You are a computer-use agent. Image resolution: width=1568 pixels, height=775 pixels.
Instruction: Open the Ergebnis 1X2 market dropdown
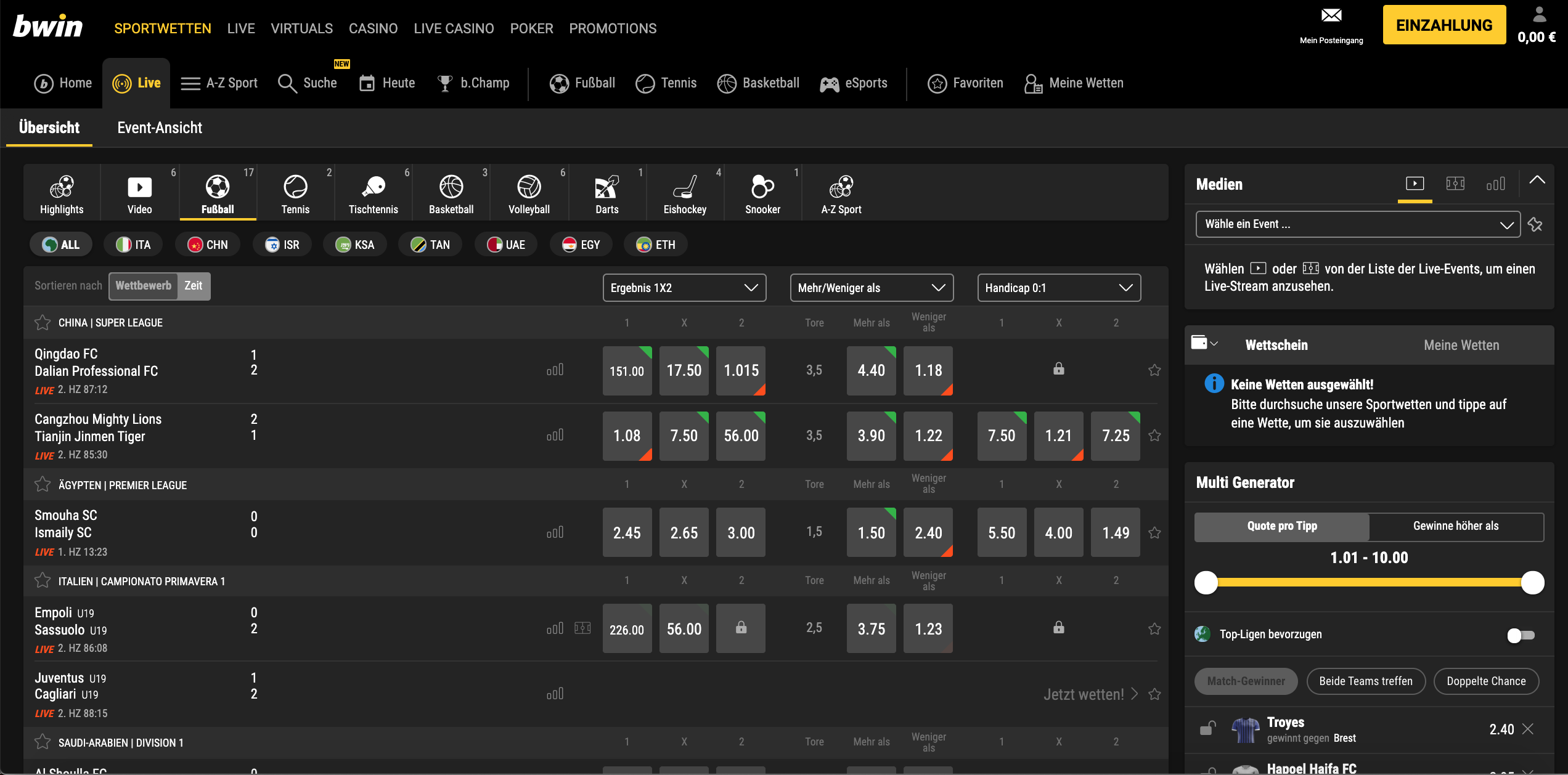pyautogui.click(x=684, y=287)
